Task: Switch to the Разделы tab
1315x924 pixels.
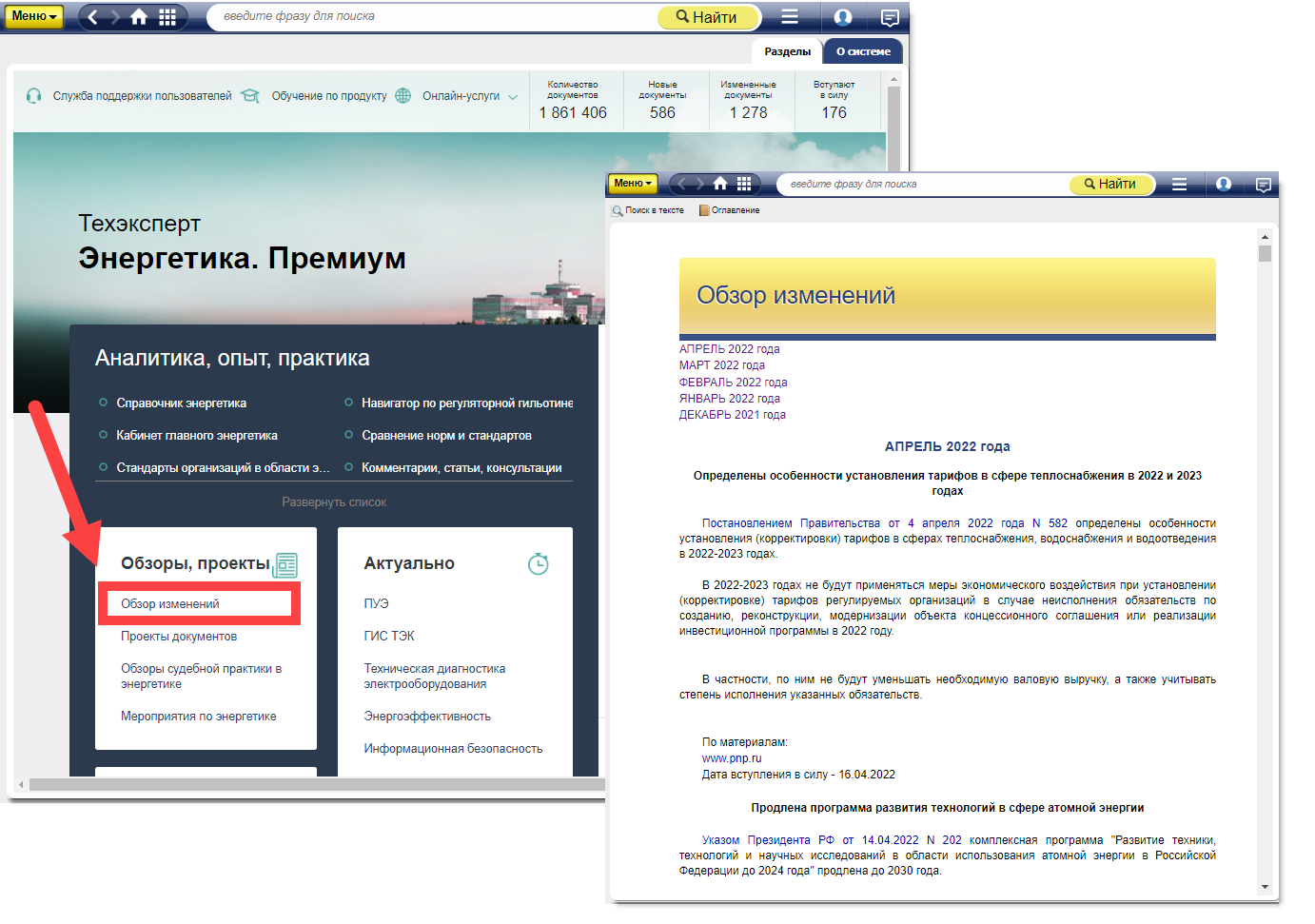Action: tap(787, 51)
